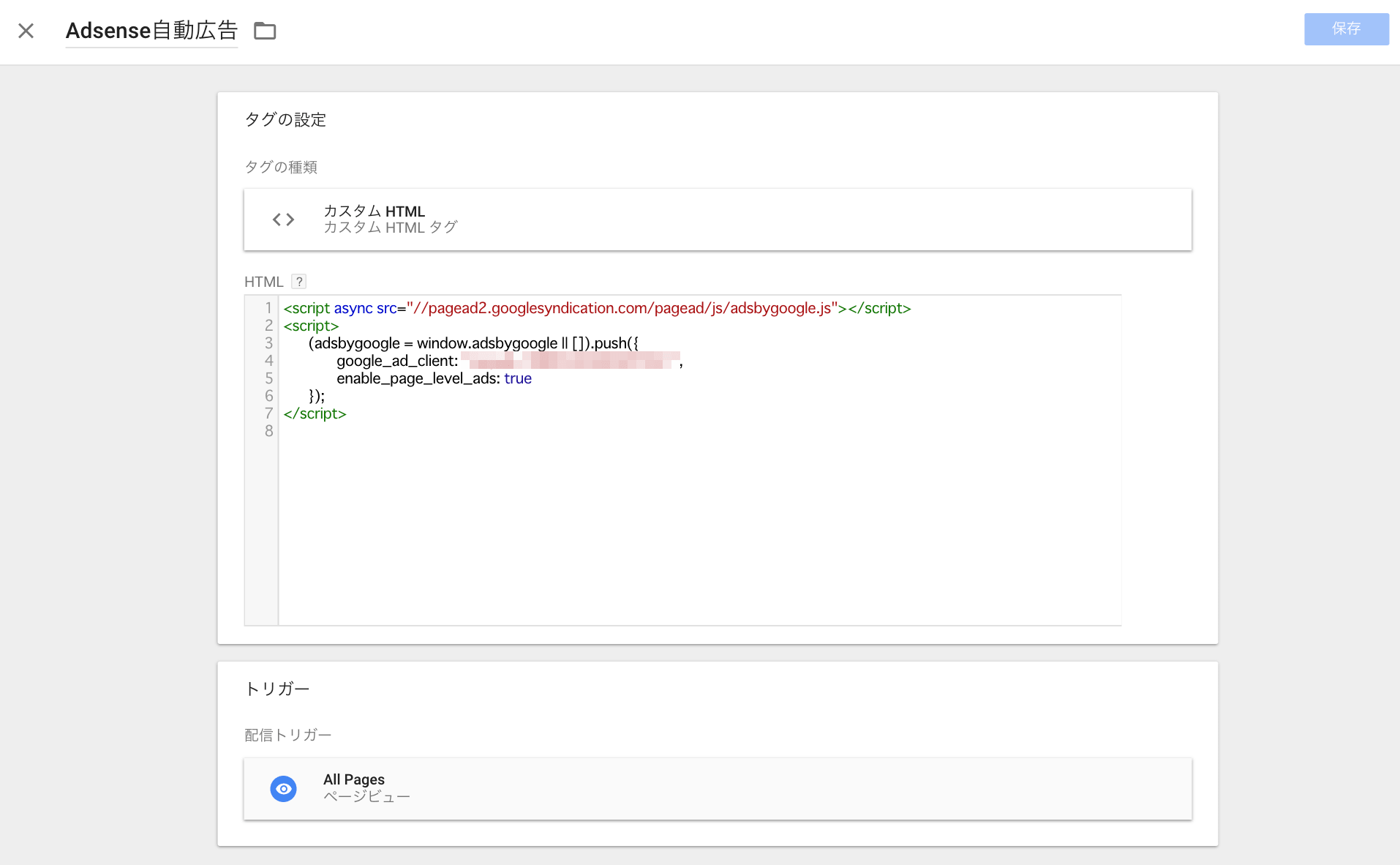Click the タグの種類 label
The height and width of the screenshot is (865, 1400).
coord(281,167)
